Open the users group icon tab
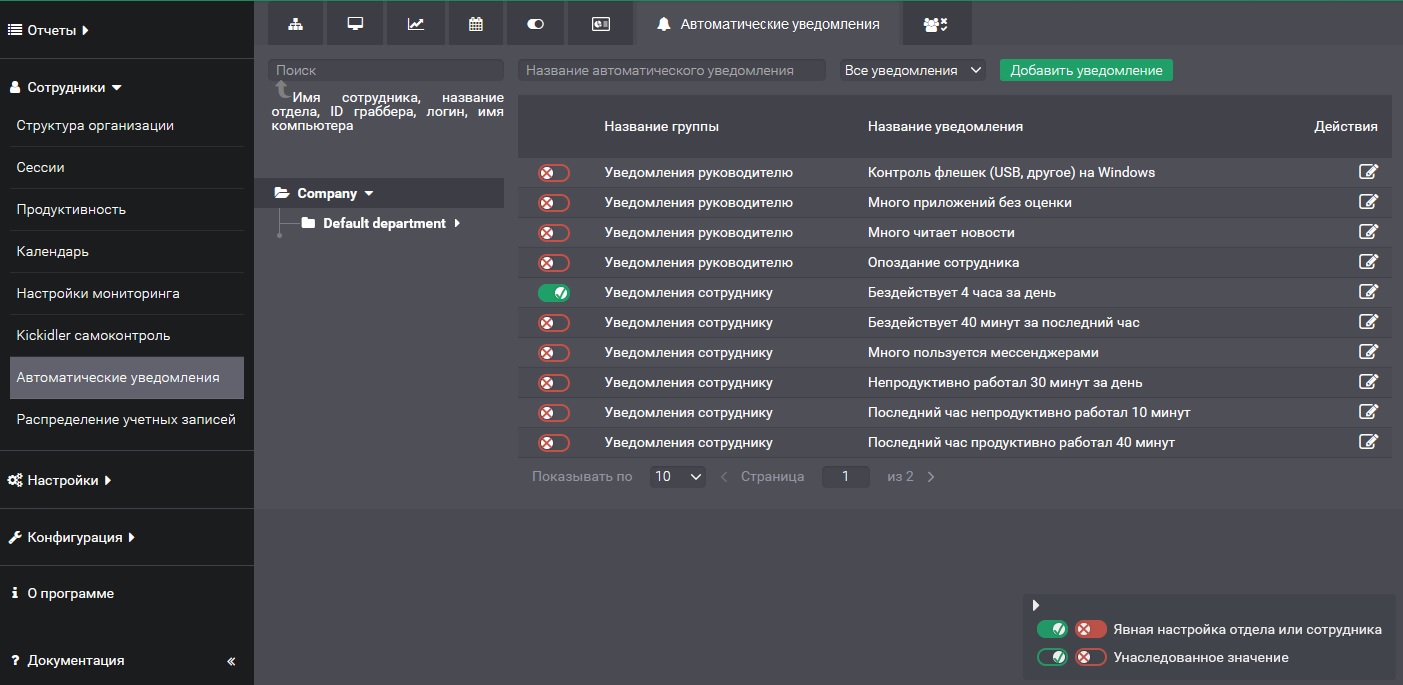1403x685 pixels. [936, 24]
